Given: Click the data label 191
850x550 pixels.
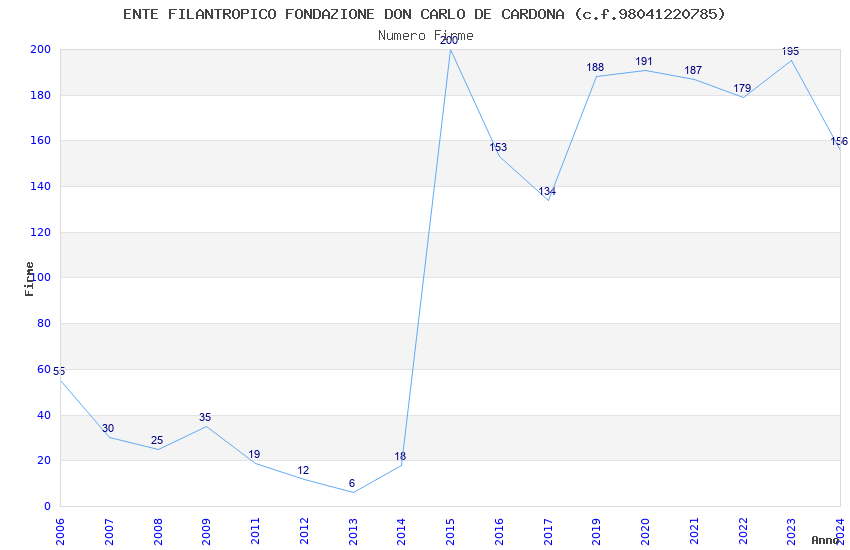Looking at the screenshot, I should [644, 61].
